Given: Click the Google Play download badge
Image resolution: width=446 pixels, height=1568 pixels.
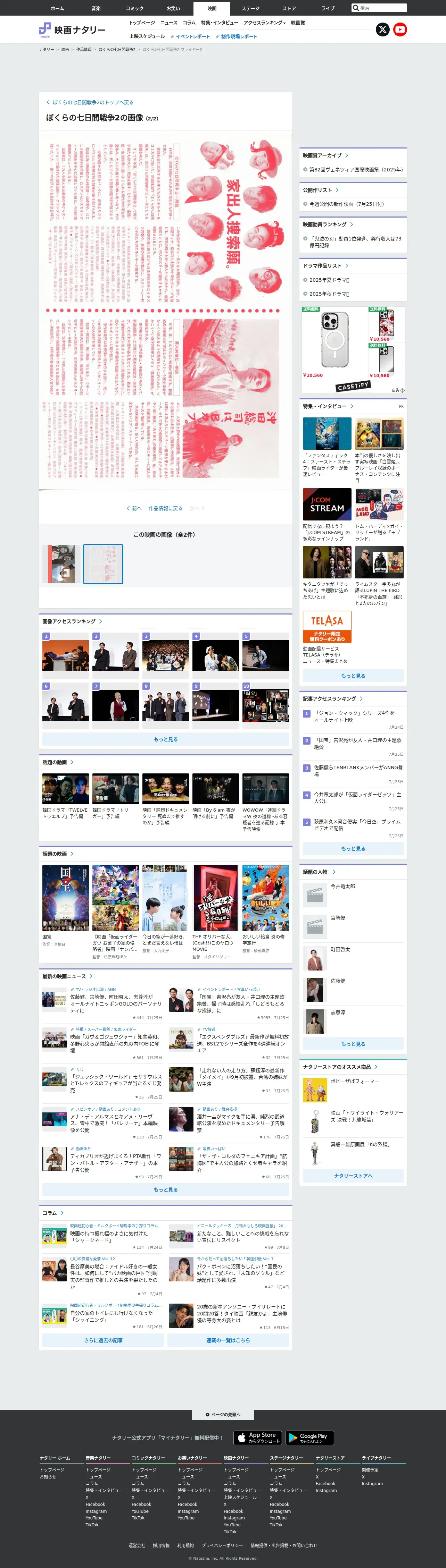Looking at the screenshot, I should (x=310, y=1438).
